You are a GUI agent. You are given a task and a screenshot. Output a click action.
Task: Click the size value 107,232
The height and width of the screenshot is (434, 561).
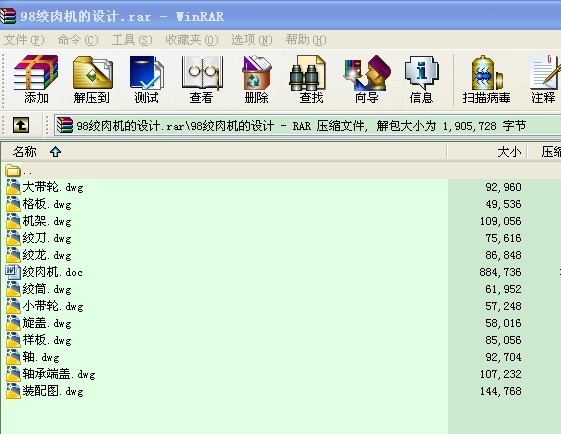point(501,374)
